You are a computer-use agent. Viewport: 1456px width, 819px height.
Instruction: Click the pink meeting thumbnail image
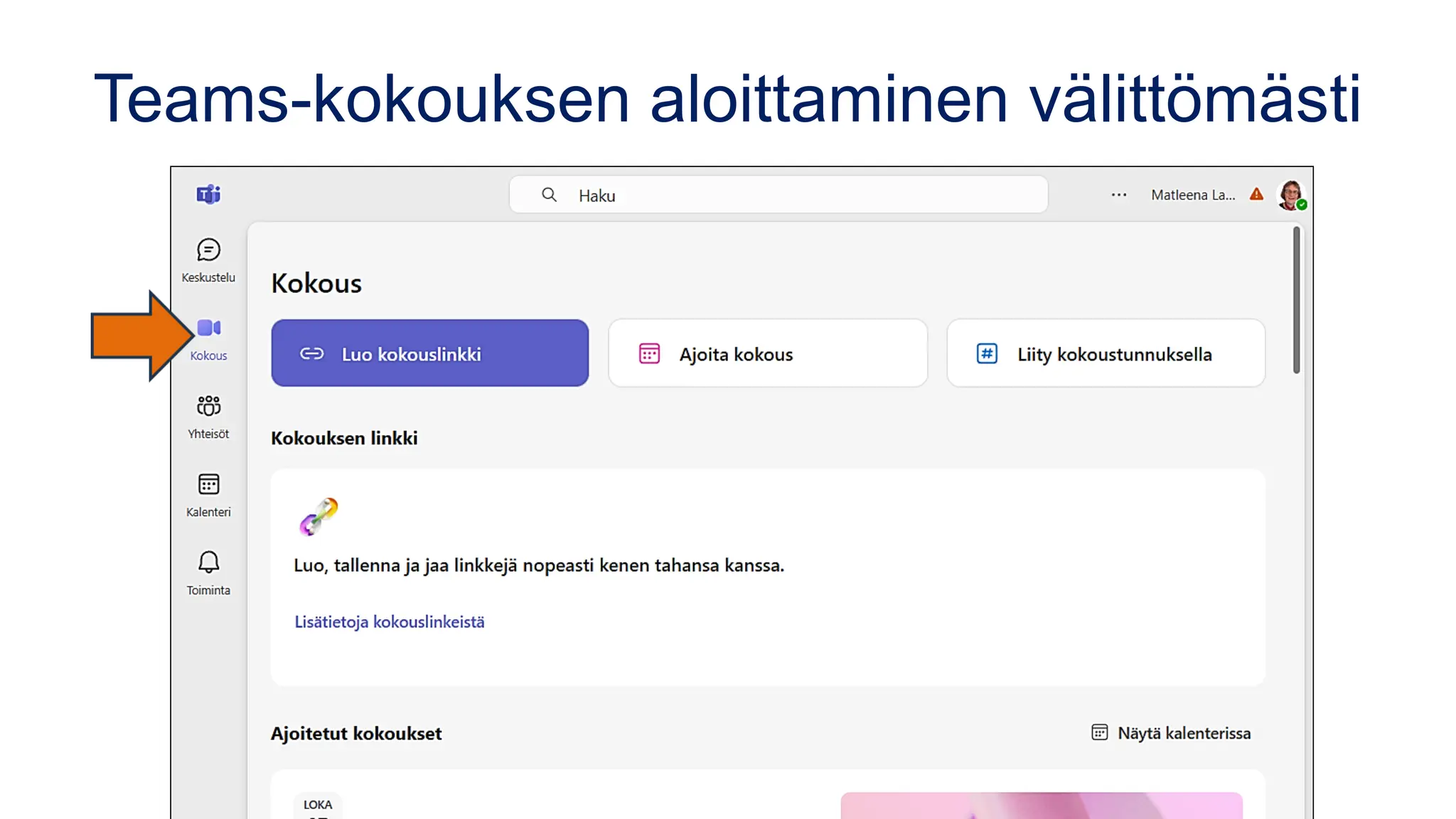tap(1042, 805)
